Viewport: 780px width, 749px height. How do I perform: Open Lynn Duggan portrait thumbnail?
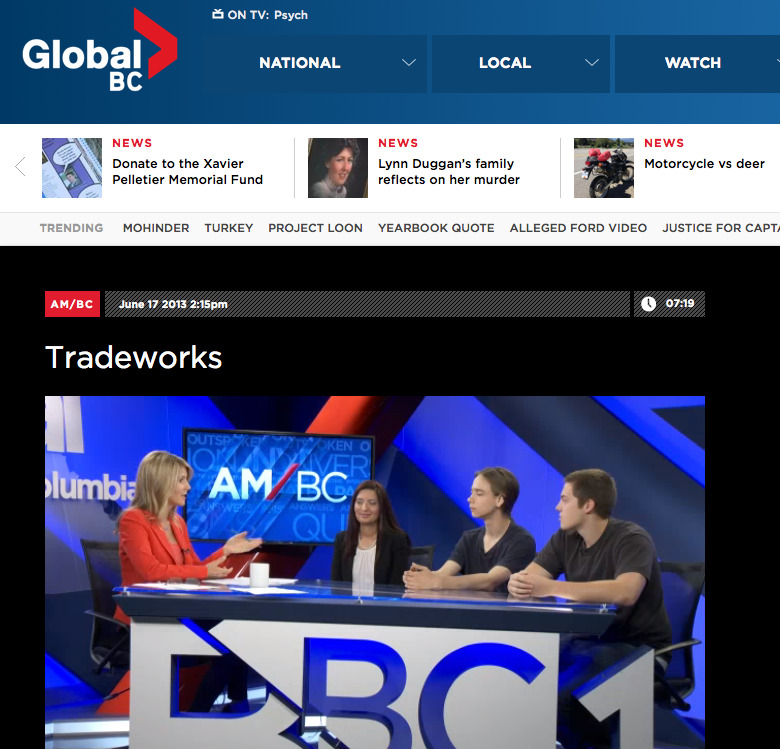point(338,168)
